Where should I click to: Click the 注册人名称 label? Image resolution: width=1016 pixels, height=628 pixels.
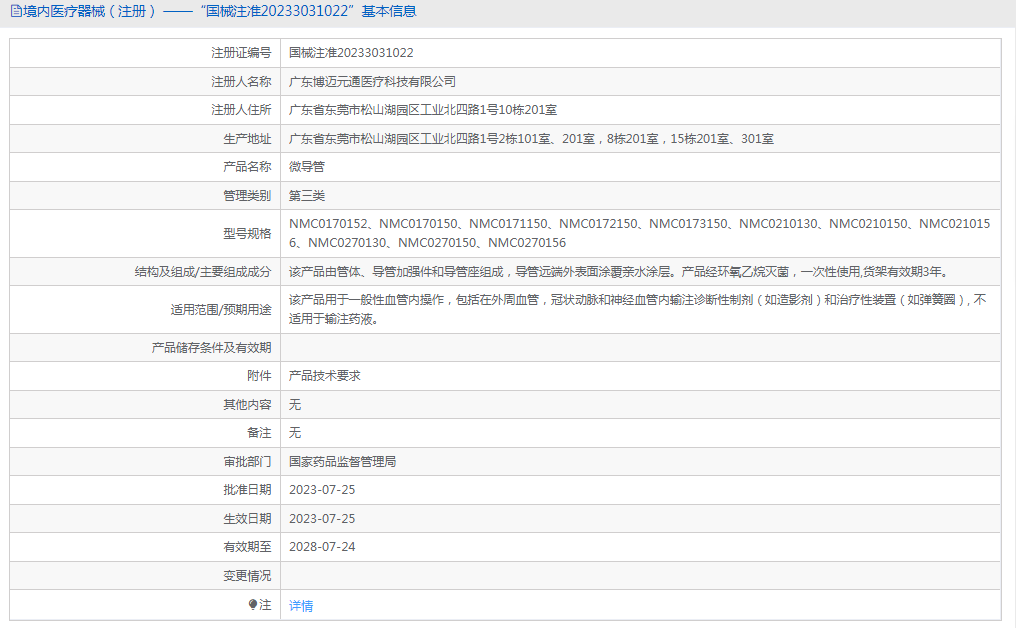tap(241, 82)
